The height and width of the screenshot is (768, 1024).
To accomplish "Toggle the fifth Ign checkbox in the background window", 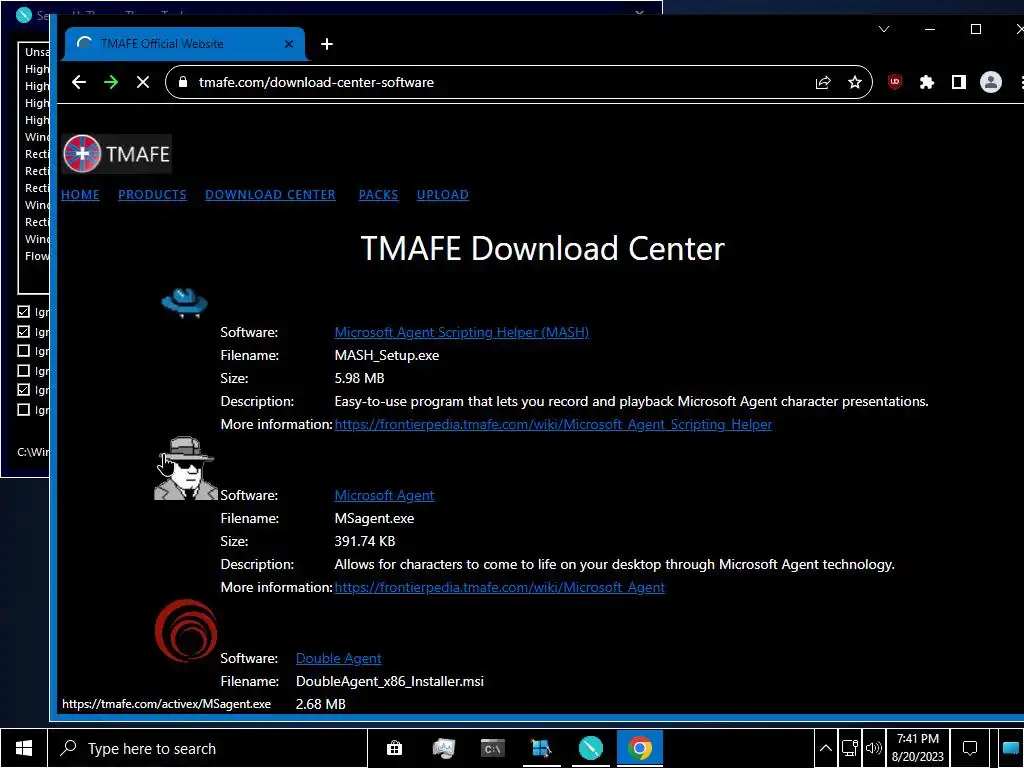I will pyautogui.click(x=24, y=390).
